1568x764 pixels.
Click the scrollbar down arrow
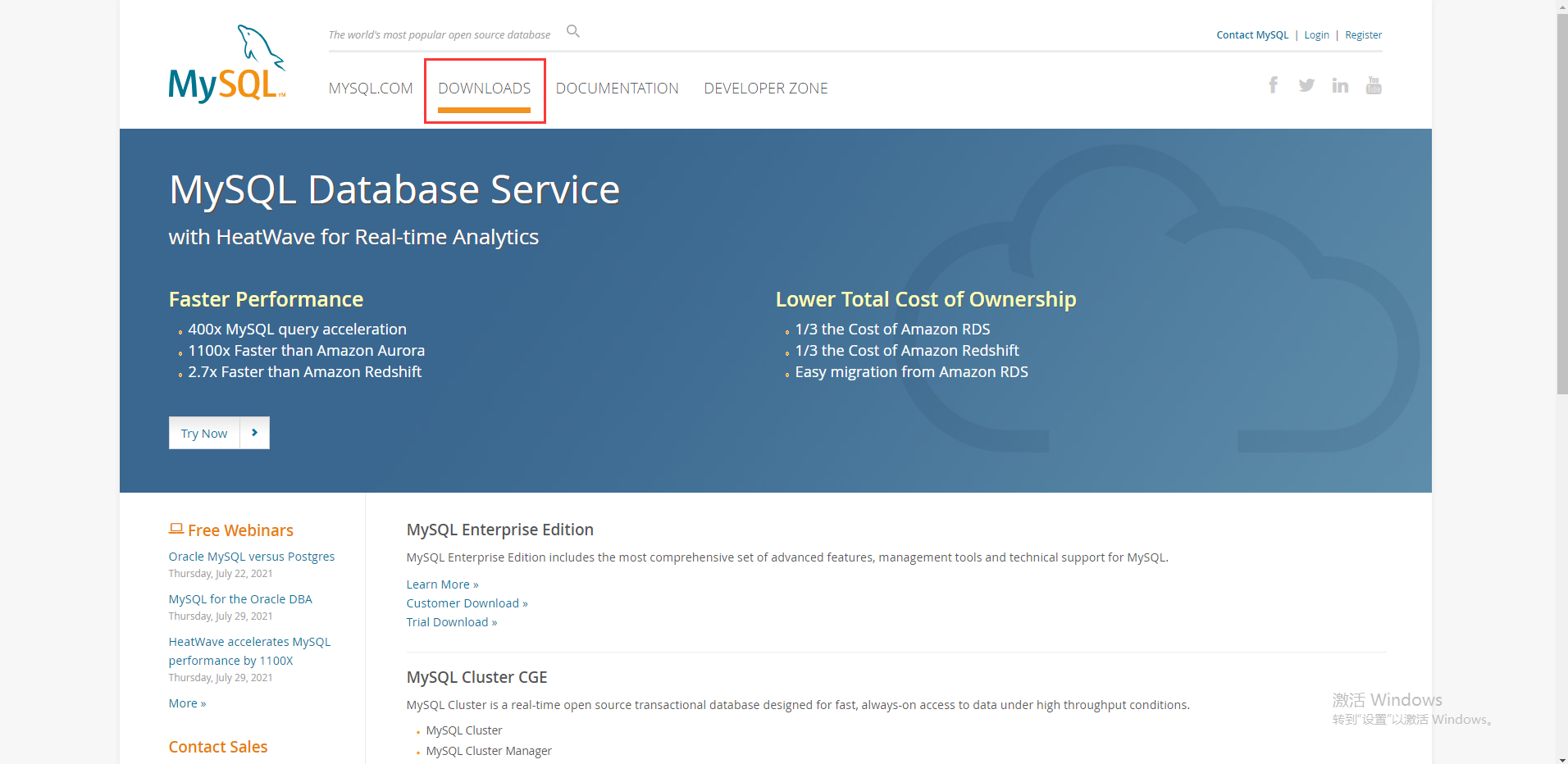(1562, 757)
